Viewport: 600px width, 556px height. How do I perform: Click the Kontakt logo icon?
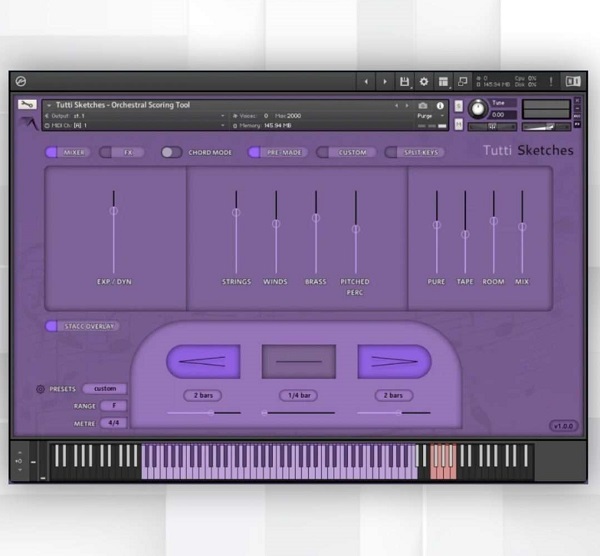pos(21,81)
